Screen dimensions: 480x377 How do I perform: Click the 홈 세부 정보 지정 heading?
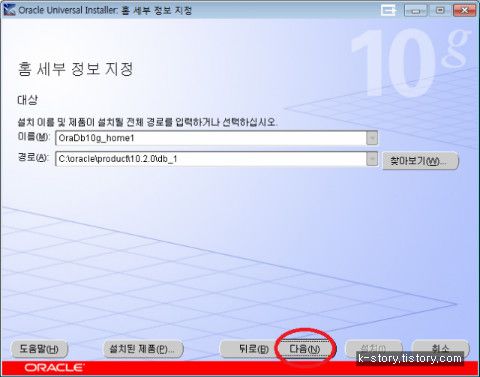(x=75, y=69)
